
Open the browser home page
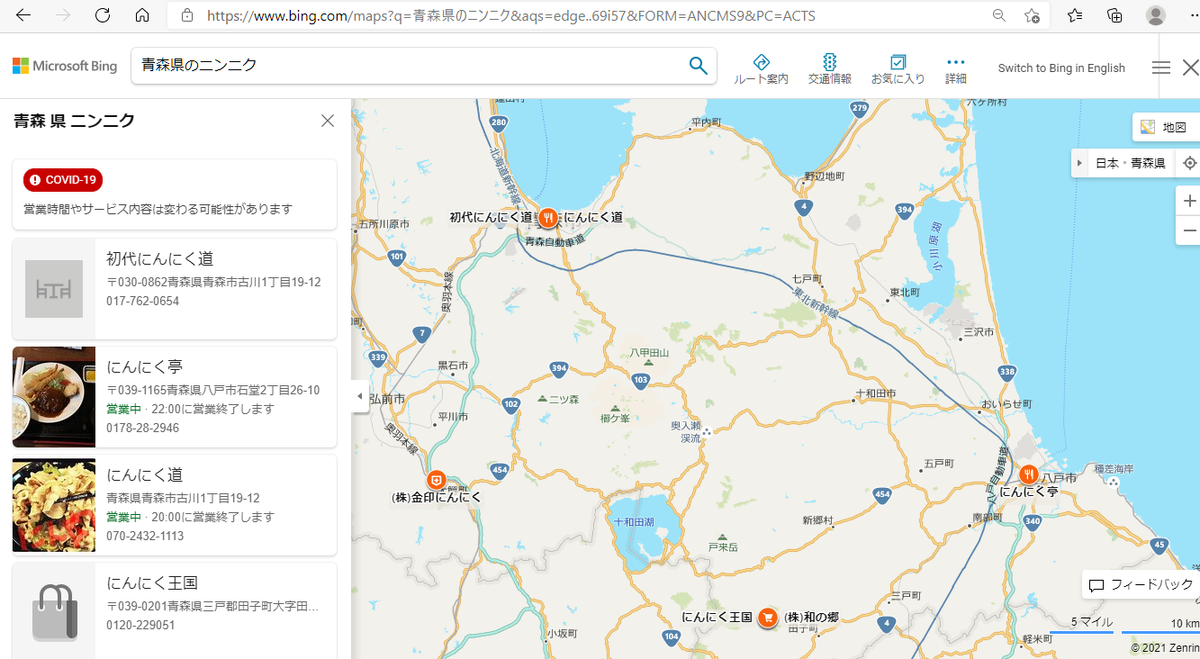pos(142,16)
